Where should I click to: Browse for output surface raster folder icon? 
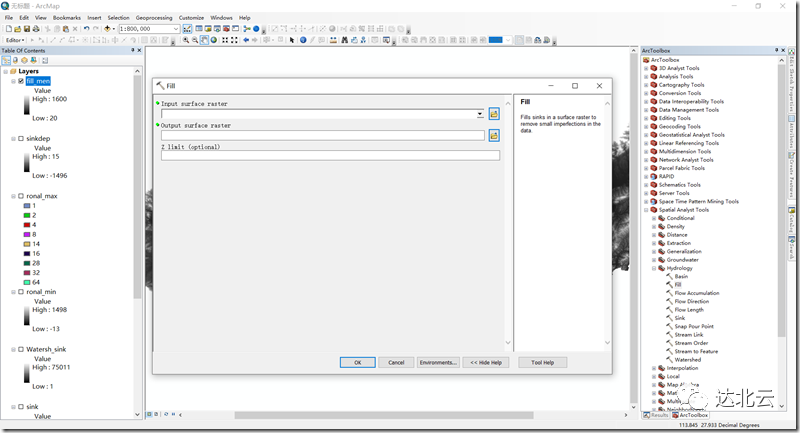tap(494, 135)
